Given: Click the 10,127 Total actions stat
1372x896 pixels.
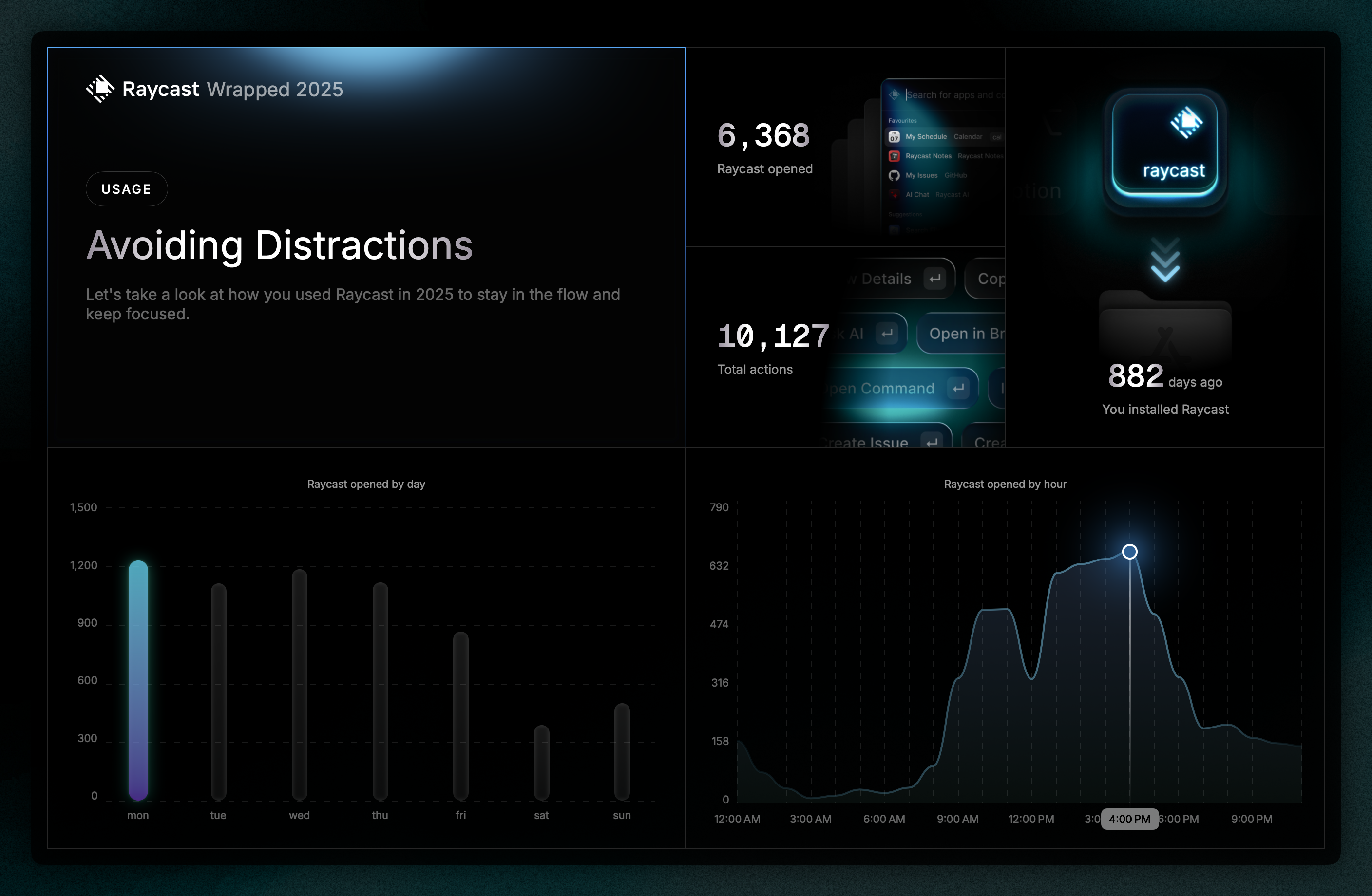Looking at the screenshot, I should click(x=772, y=336).
